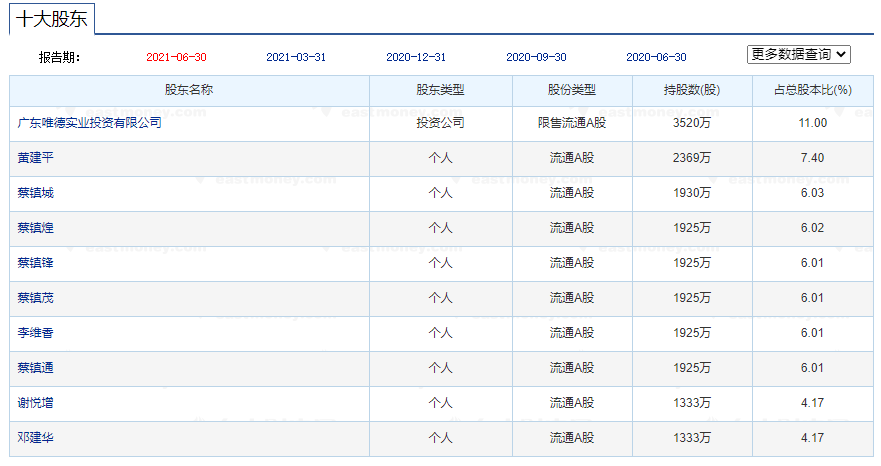Open shareholder 蔡镇锋's details
This screenshot has width=881, height=466.
pyautogui.click(x=35, y=263)
